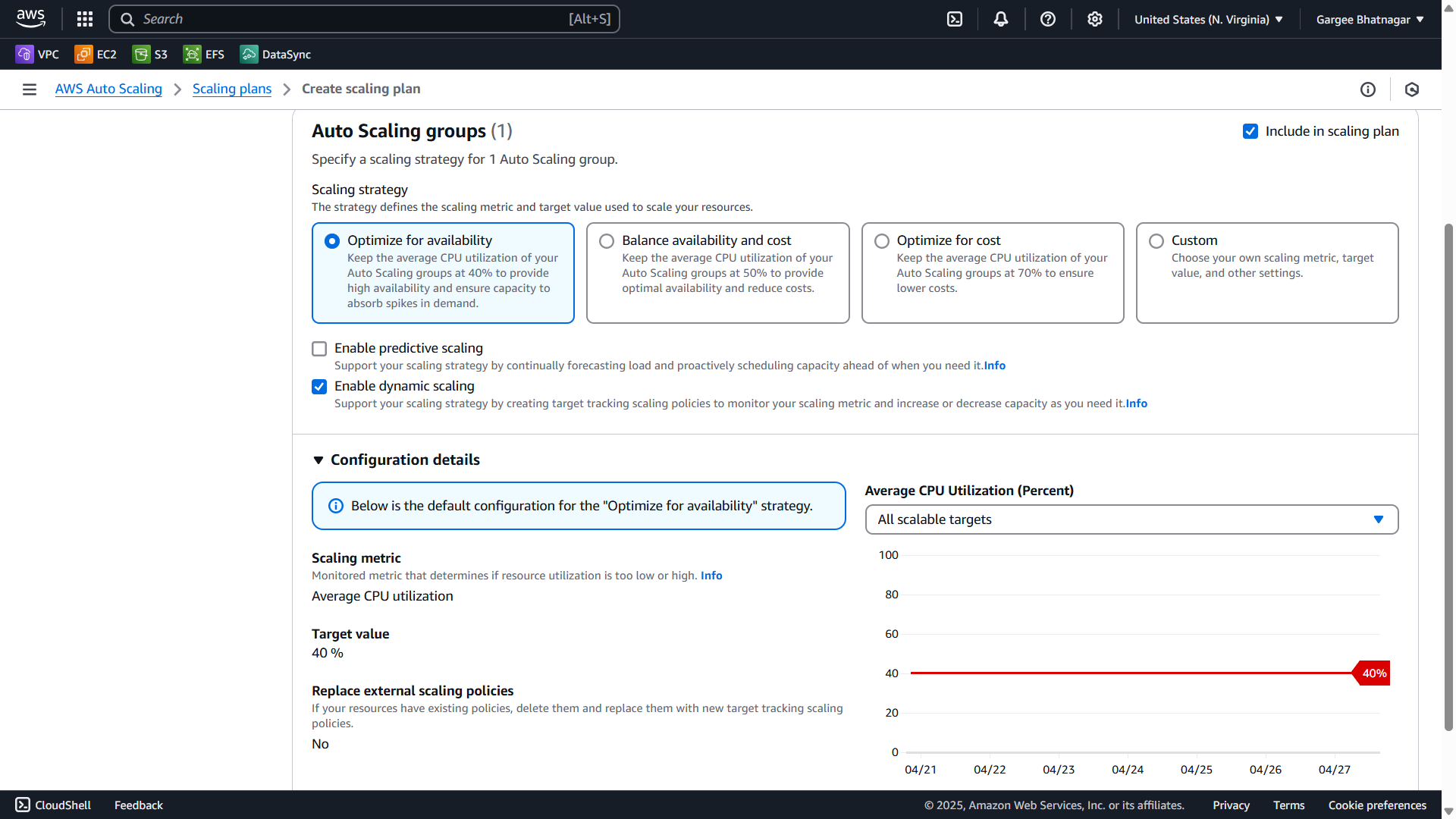Open the services grid menu
The height and width of the screenshot is (819, 1456).
85,19
